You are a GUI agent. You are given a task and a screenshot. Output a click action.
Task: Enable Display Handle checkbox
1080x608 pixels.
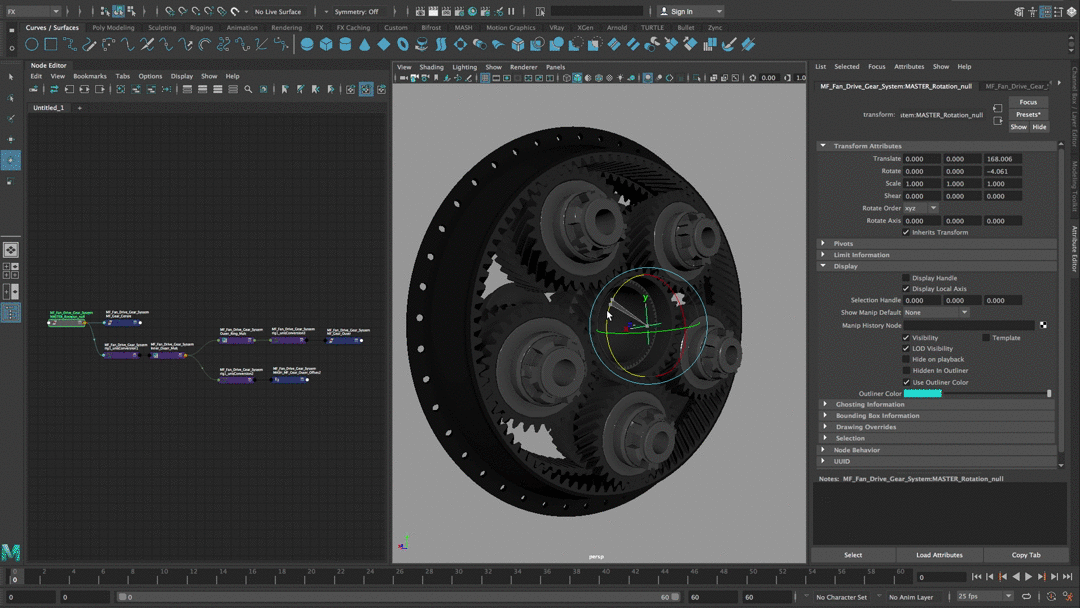pos(906,278)
